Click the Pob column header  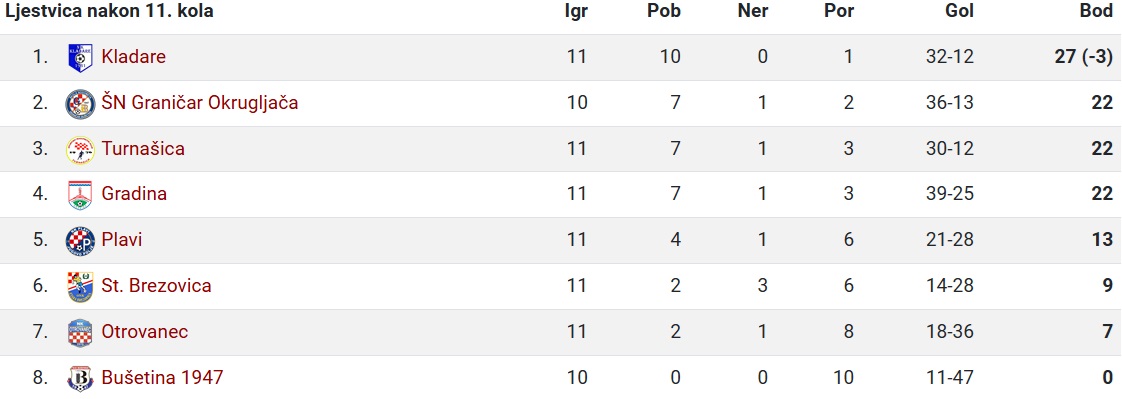coord(664,12)
